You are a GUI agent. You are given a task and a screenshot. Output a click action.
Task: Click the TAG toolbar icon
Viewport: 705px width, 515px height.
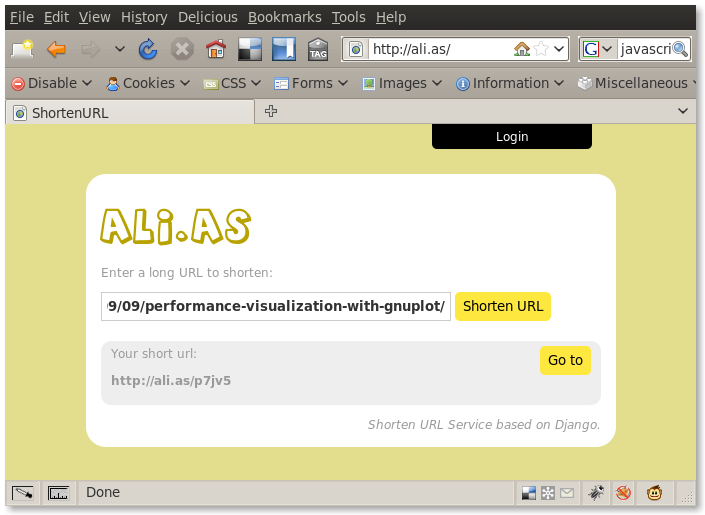click(x=318, y=49)
